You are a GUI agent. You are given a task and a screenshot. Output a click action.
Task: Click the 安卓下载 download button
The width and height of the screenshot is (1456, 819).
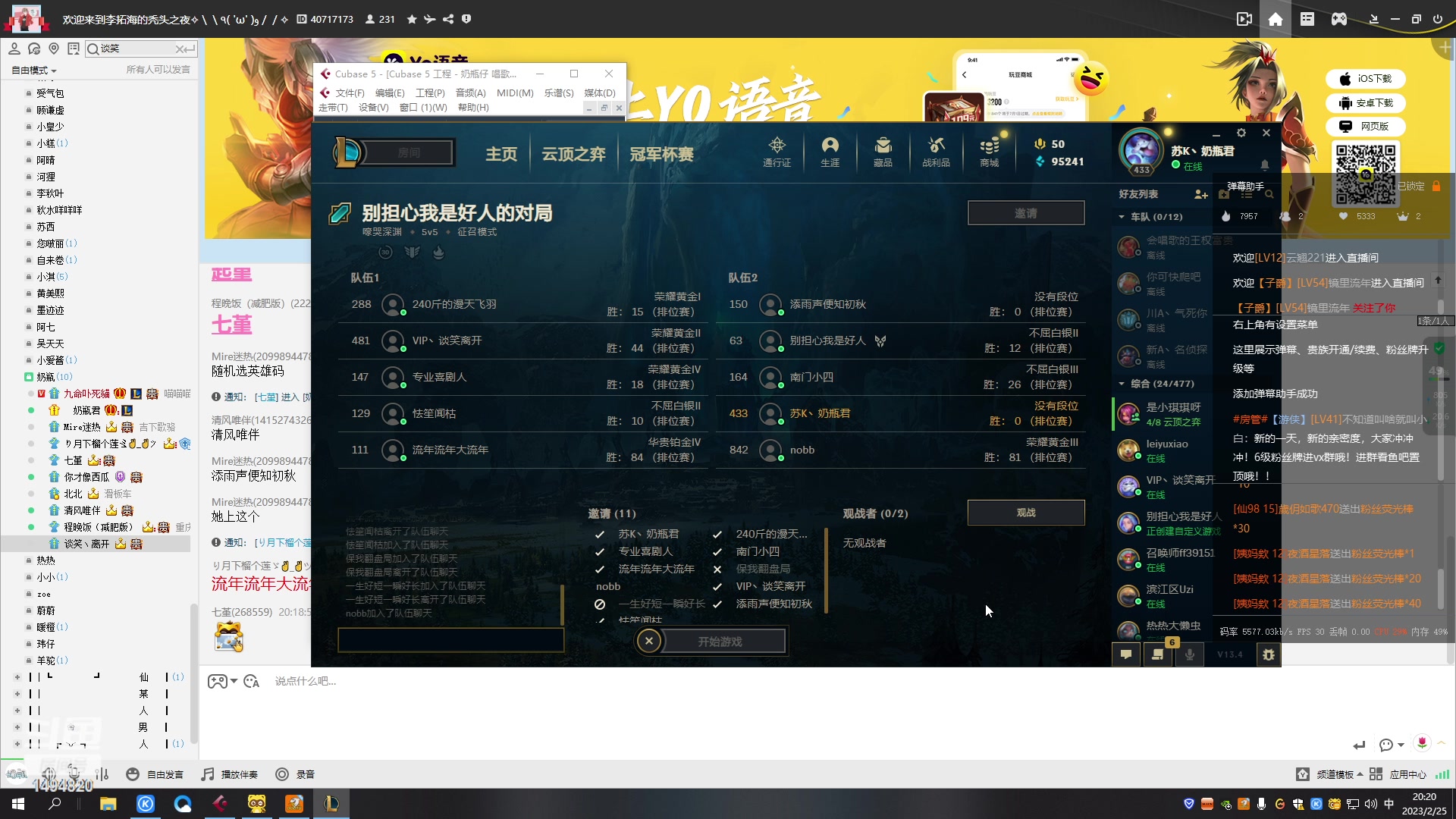[1366, 103]
